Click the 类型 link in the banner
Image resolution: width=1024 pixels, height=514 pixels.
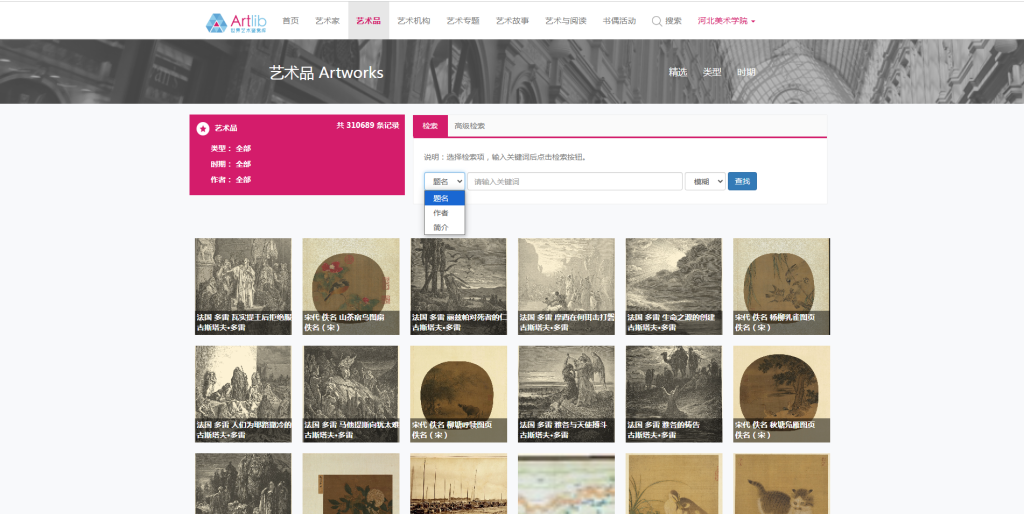(x=712, y=72)
